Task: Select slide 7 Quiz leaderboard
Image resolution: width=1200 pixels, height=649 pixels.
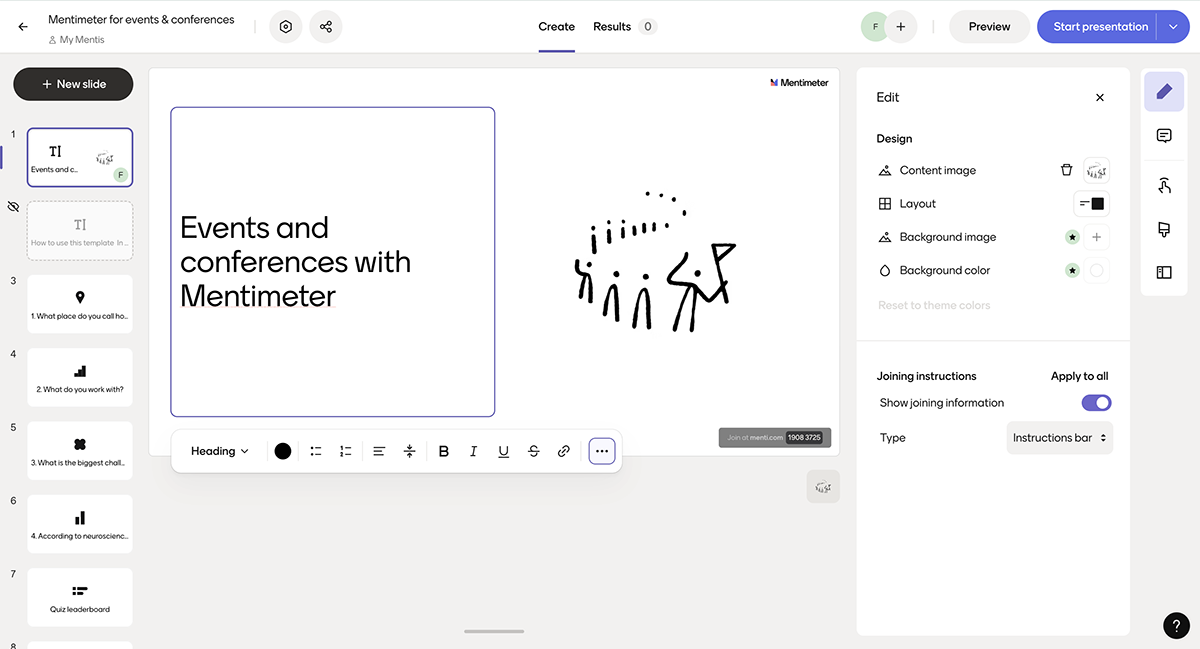Action: coord(80,597)
